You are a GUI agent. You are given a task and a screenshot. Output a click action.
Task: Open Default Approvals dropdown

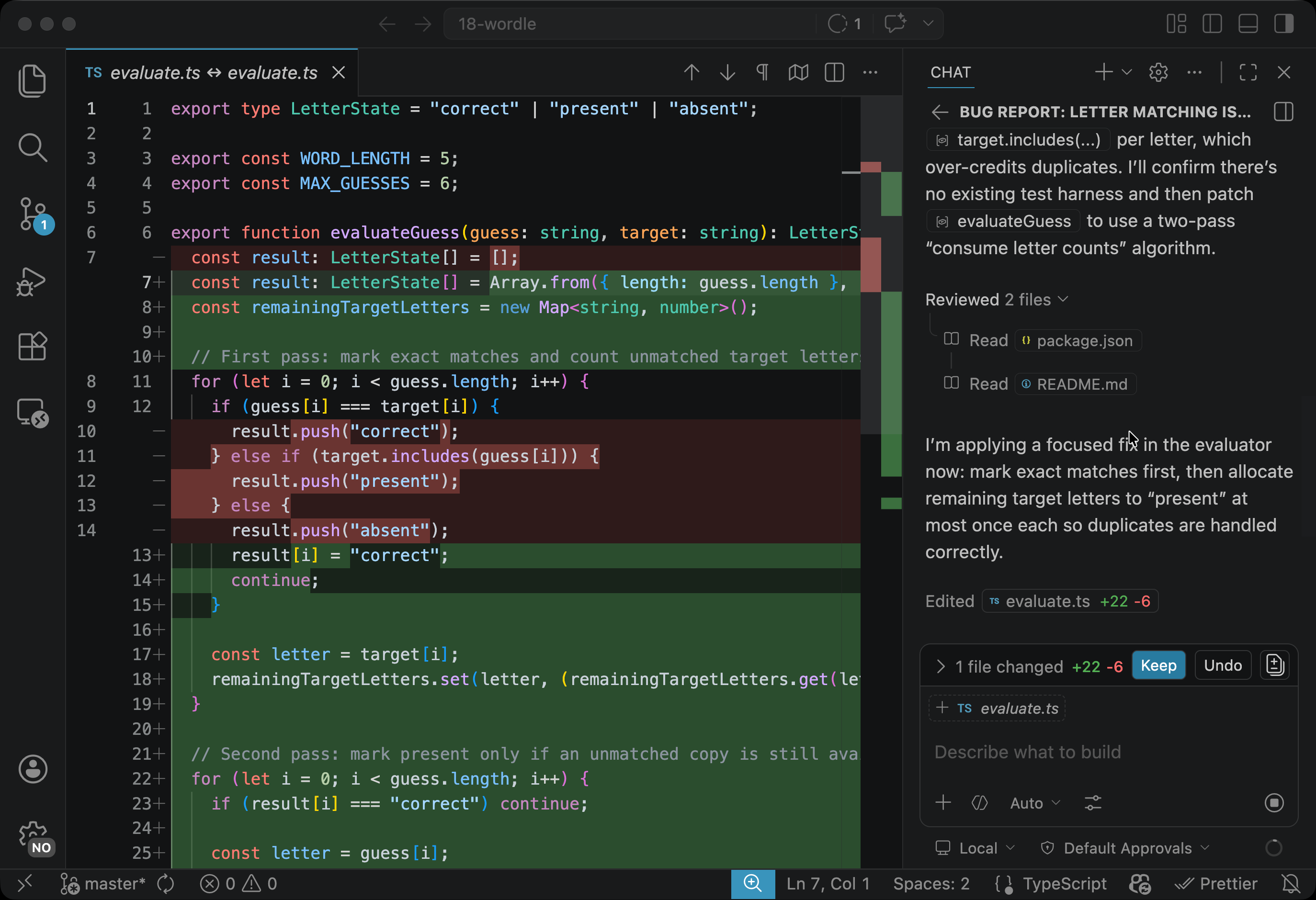coord(1124,848)
